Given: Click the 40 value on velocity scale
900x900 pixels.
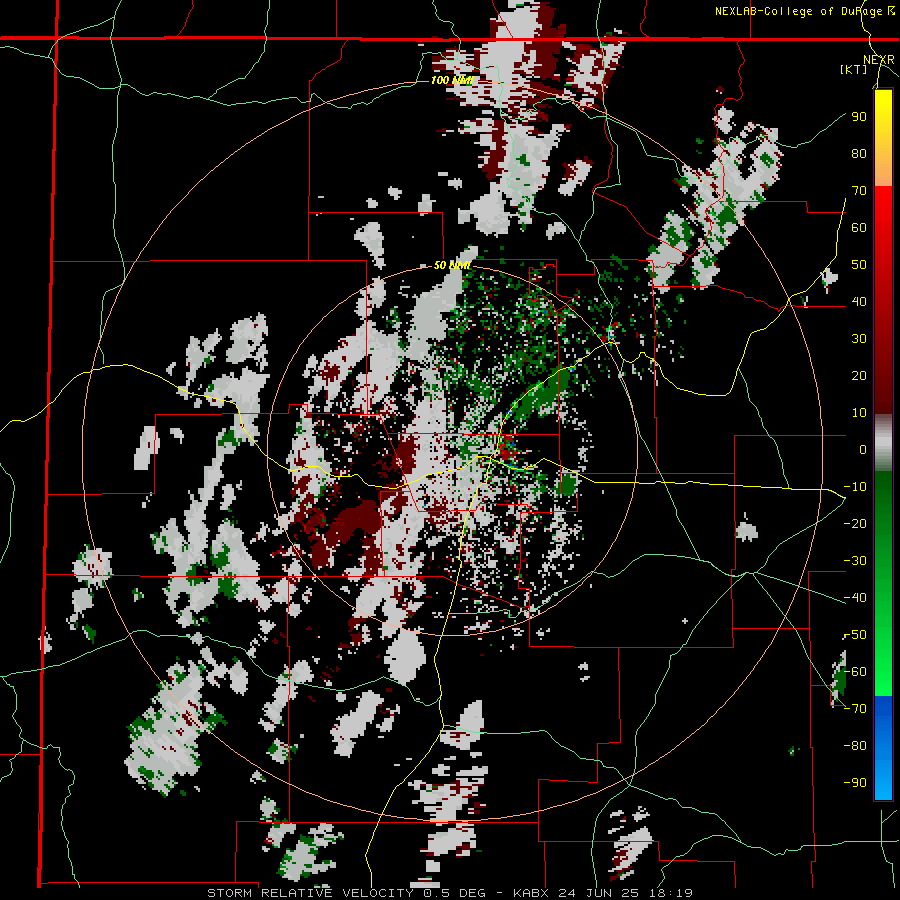Looking at the screenshot, I should 859,302.
